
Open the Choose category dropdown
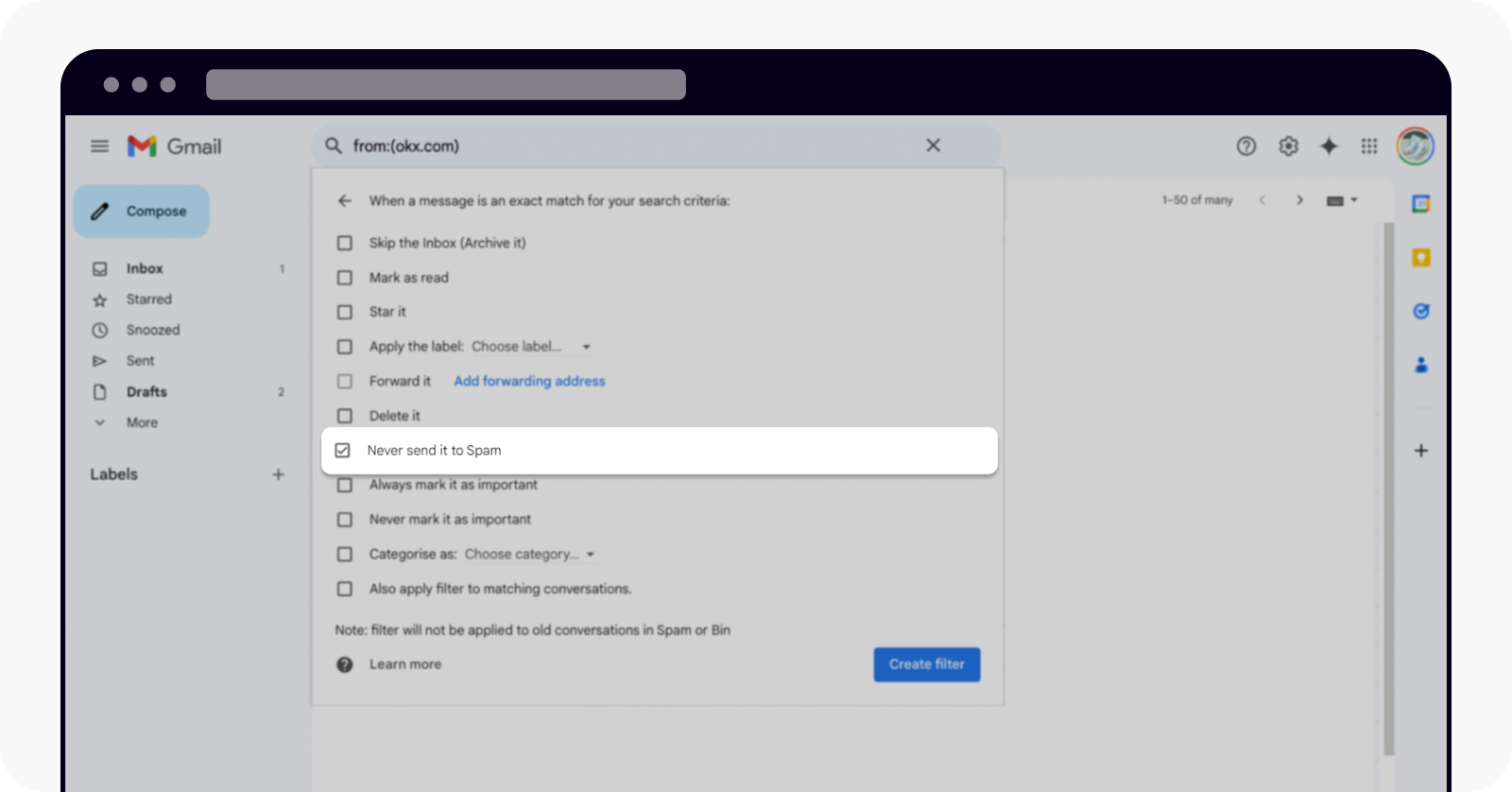point(530,555)
